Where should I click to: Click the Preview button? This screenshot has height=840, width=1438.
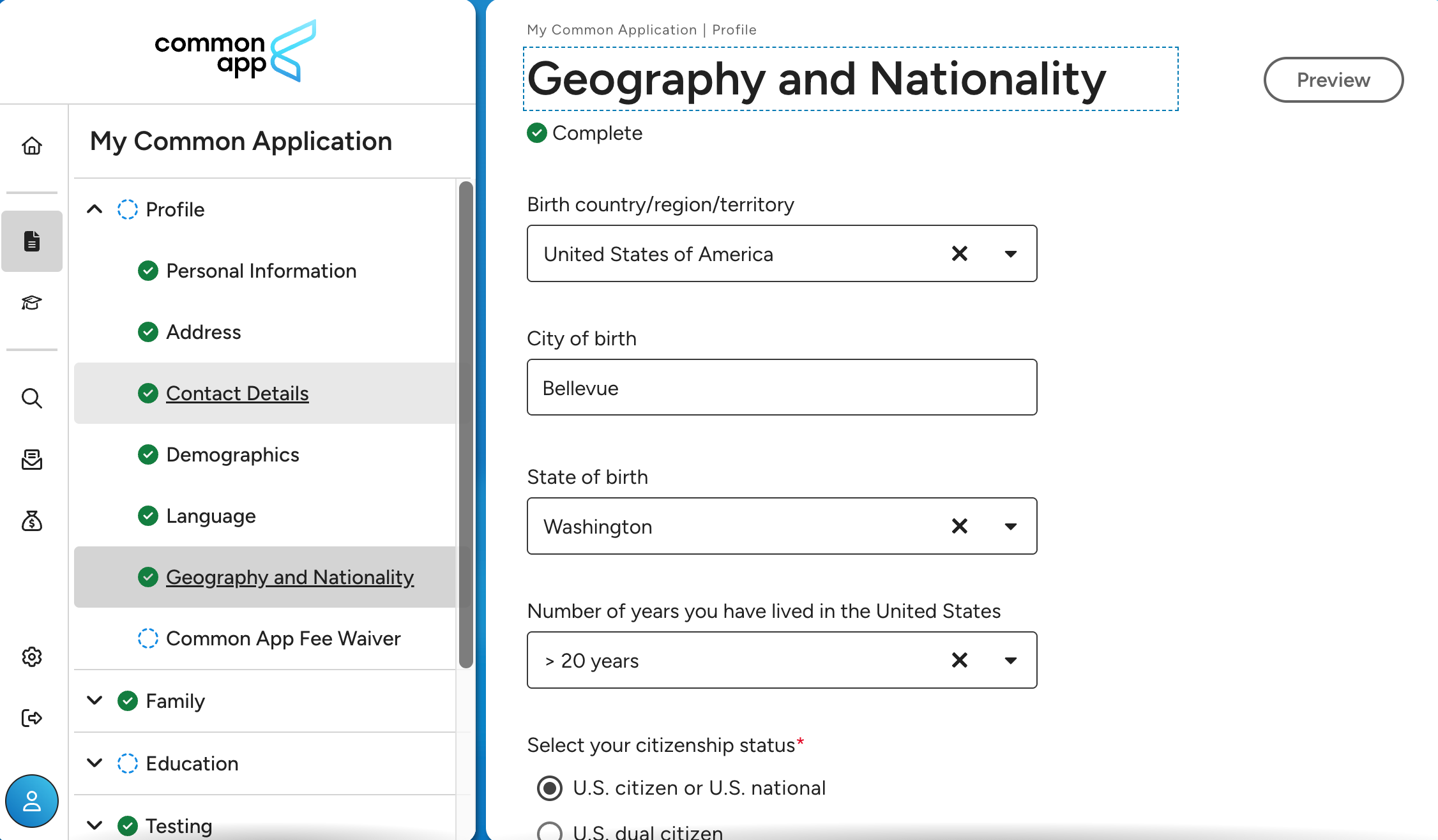click(x=1333, y=80)
